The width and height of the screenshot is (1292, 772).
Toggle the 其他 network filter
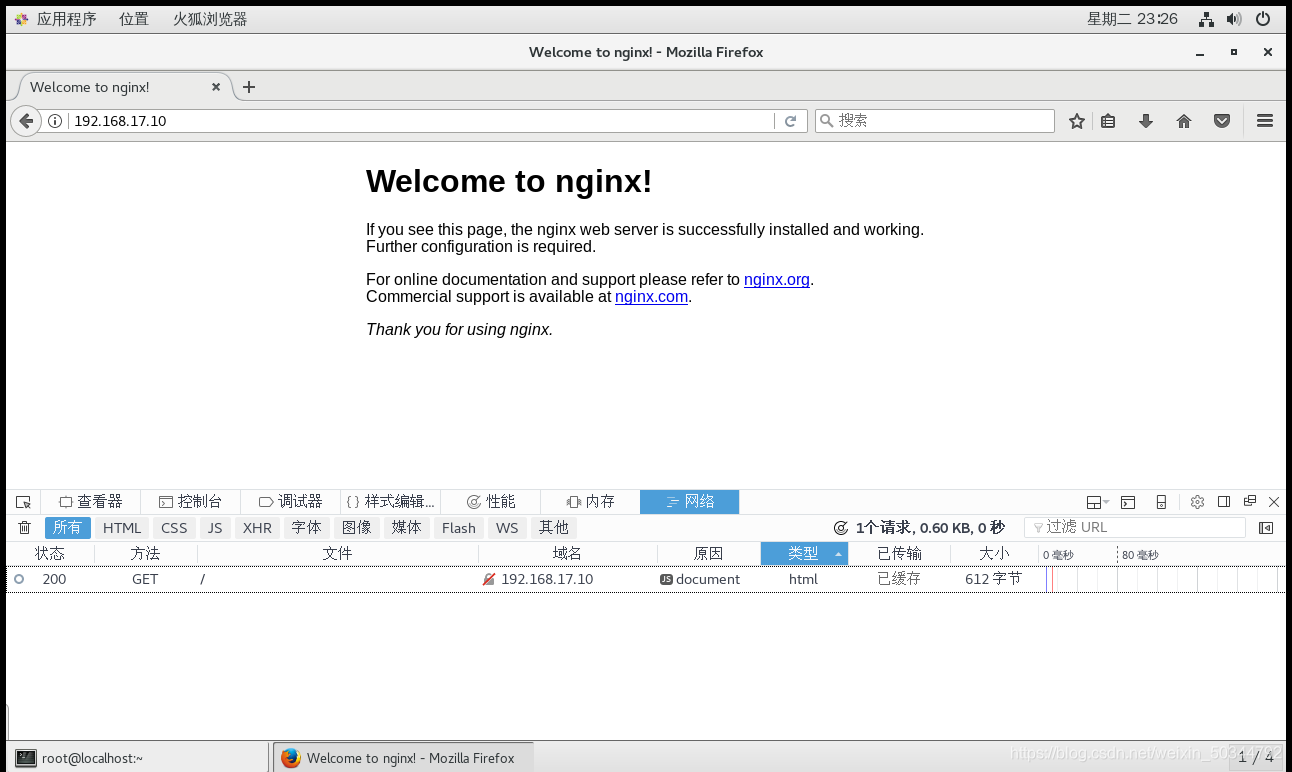(554, 528)
